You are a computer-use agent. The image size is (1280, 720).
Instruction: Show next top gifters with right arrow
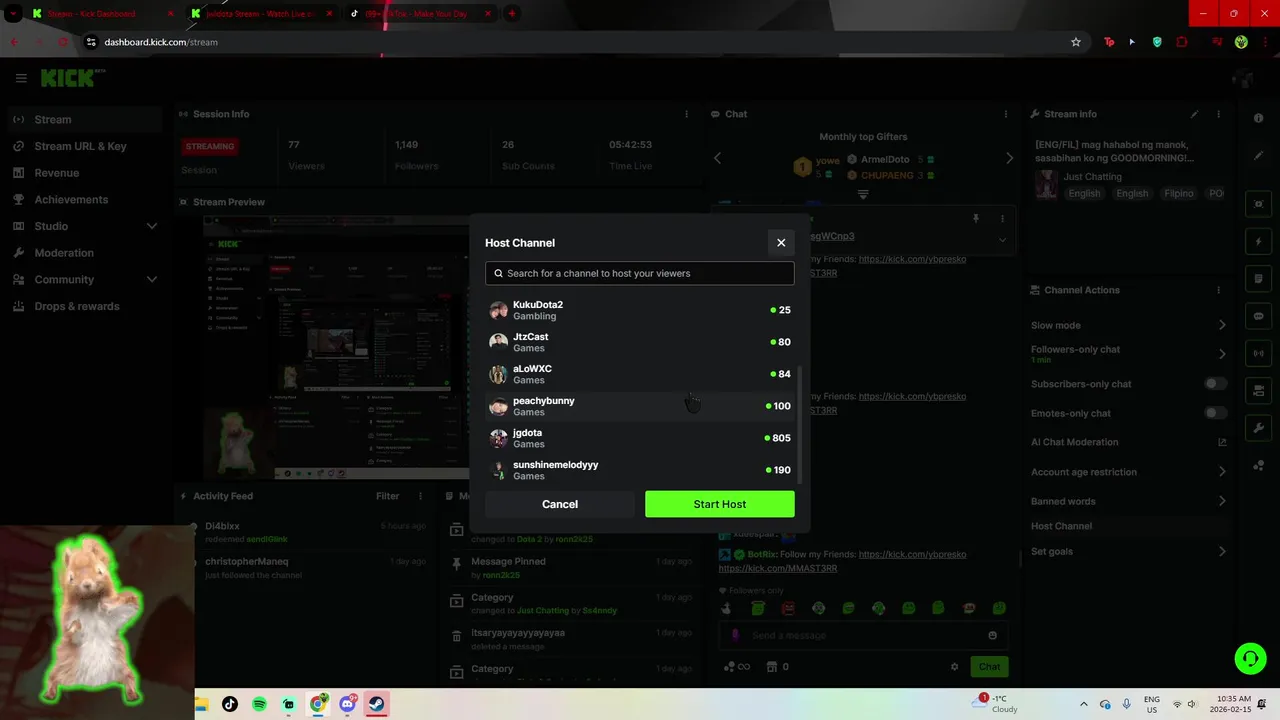click(x=1009, y=158)
